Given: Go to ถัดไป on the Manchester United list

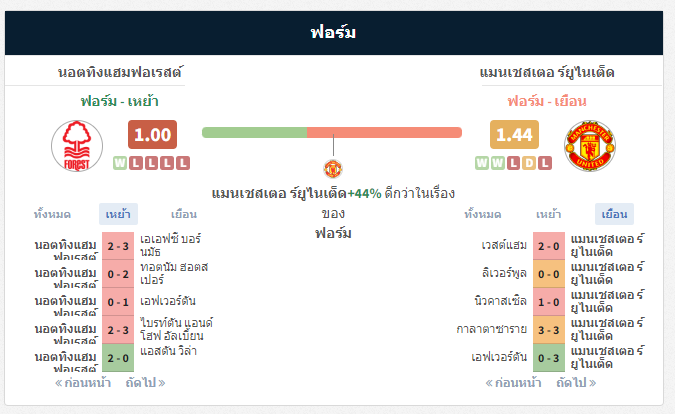Looking at the screenshot, I should point(576,383).
